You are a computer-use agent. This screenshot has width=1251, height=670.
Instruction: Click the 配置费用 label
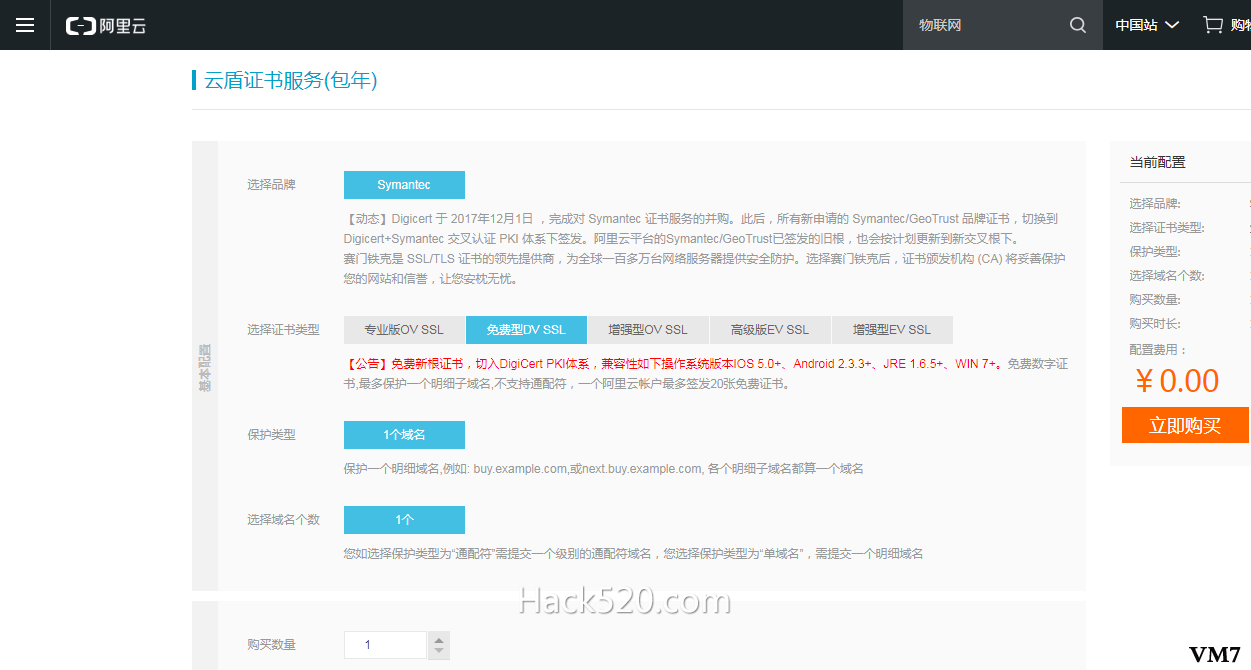point(1159,350)
